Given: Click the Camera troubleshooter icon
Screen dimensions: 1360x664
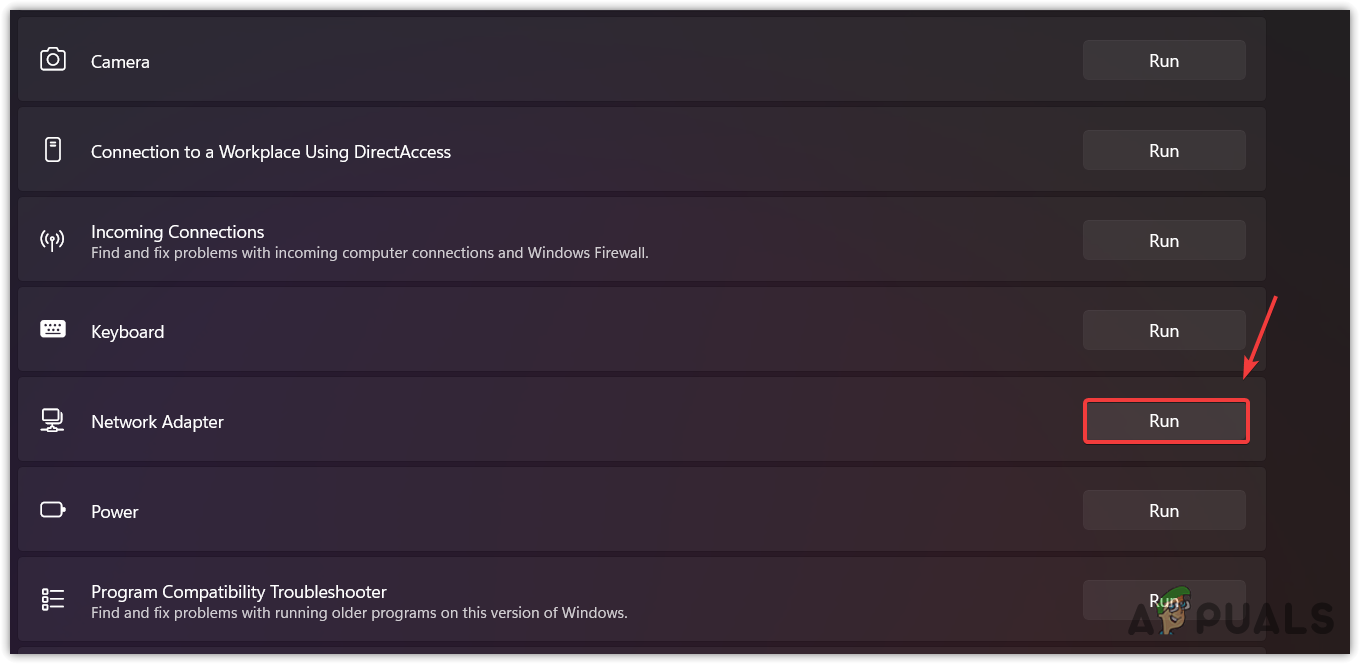Looking at the screenshot, I should coord(53,60).
